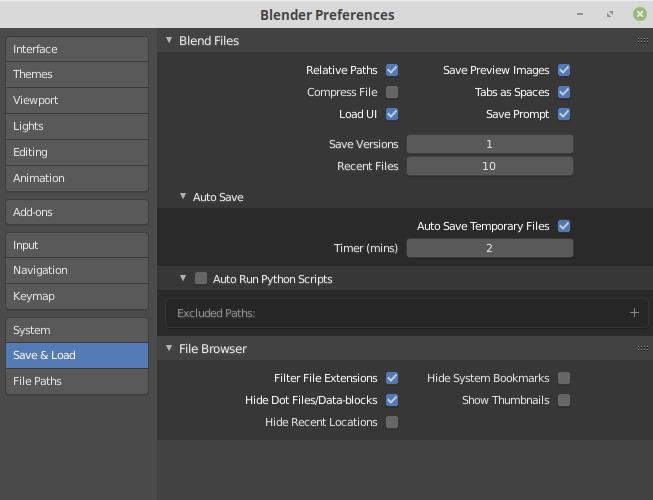Disable the Save Prompt checkbox
This screenshot has height=500, width=653.
coord(564,114)
